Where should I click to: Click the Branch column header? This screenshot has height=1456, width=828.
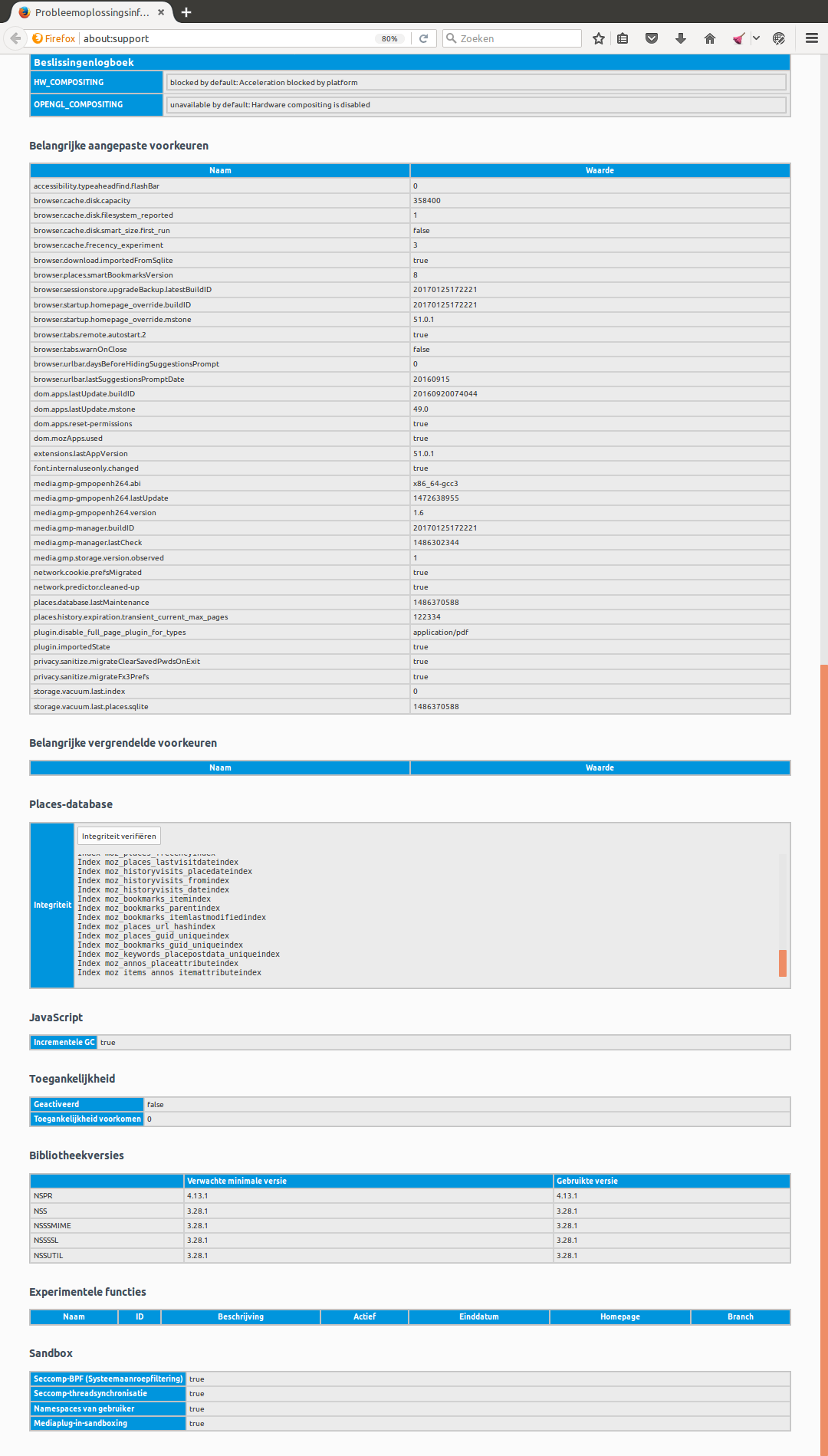(741, 1317)
